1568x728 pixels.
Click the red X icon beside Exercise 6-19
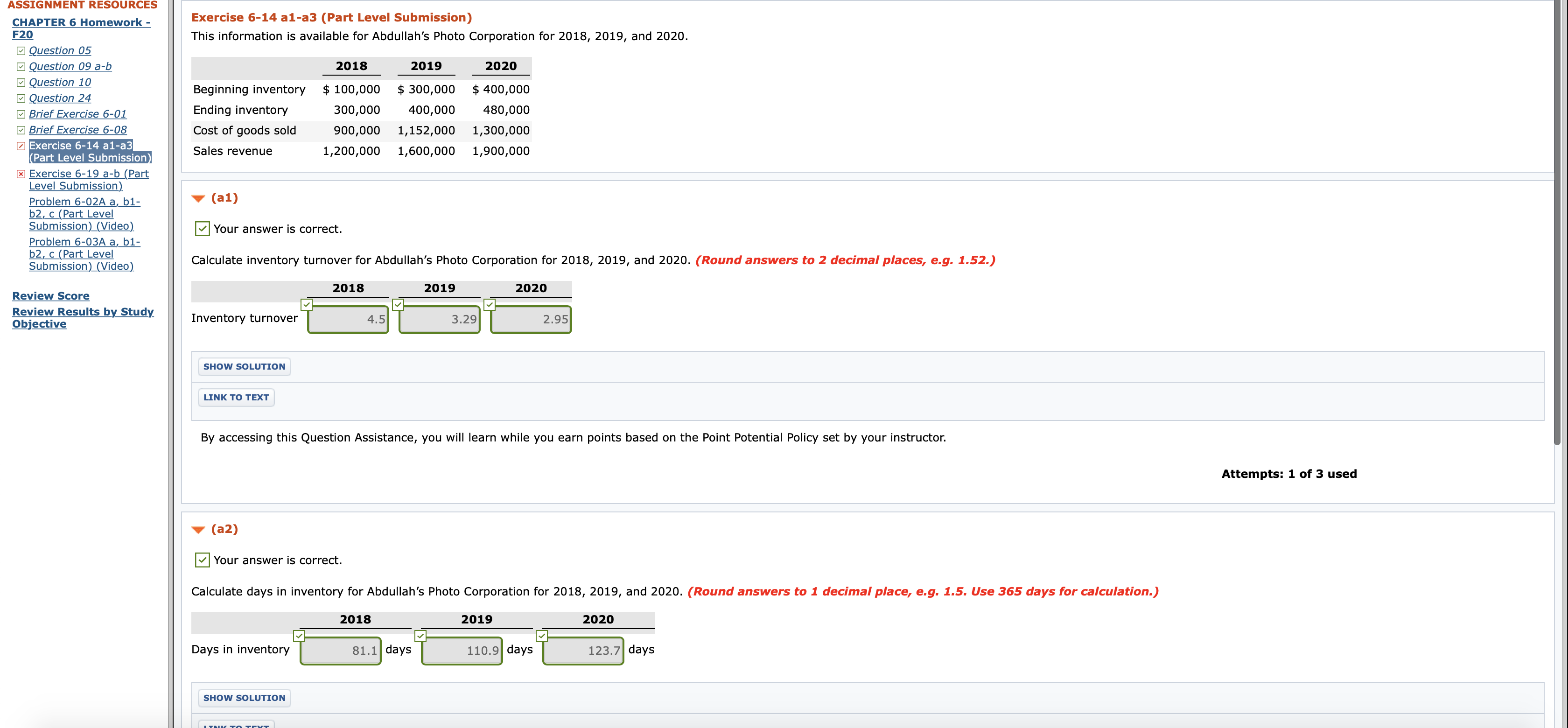point(21,174)
